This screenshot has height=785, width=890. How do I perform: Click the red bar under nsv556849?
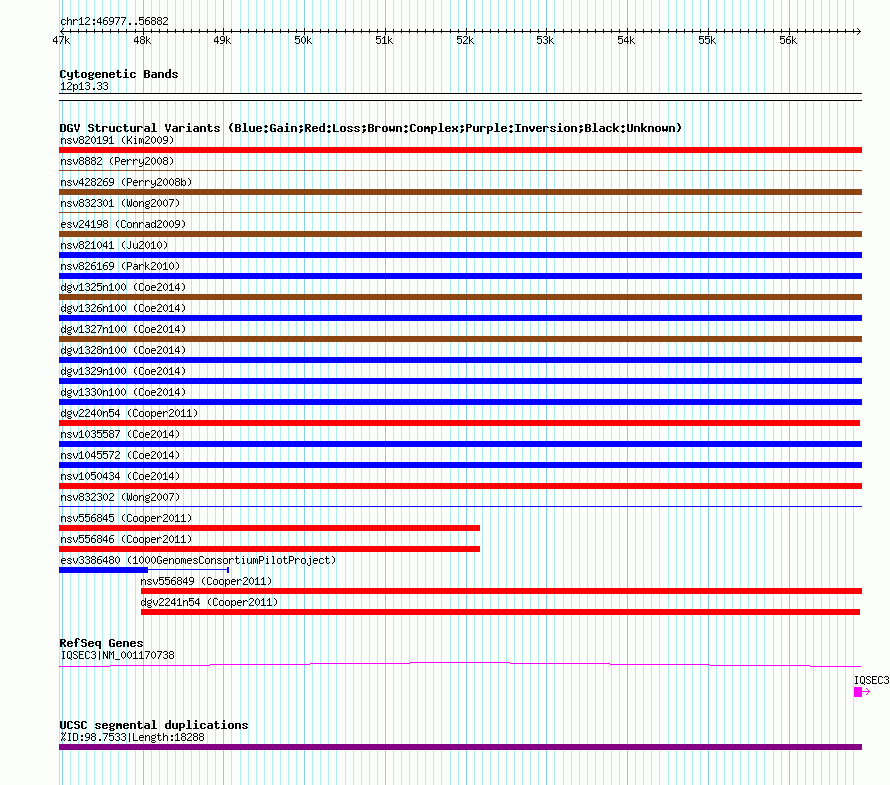(501, 591)
